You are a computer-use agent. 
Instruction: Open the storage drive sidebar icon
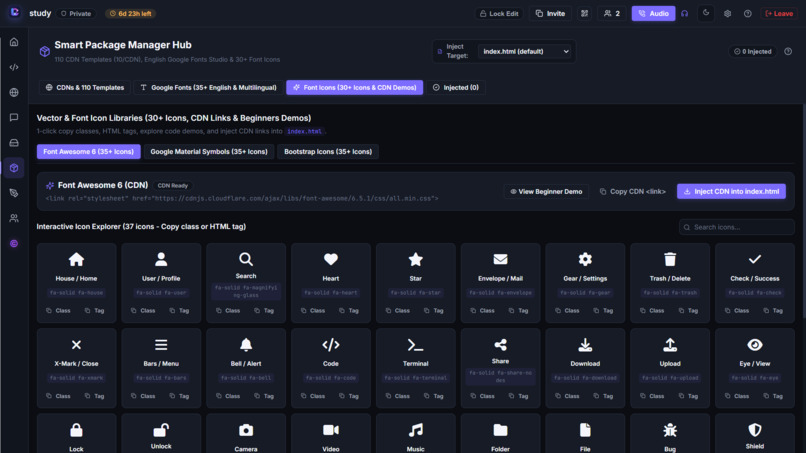coord(14,143)
